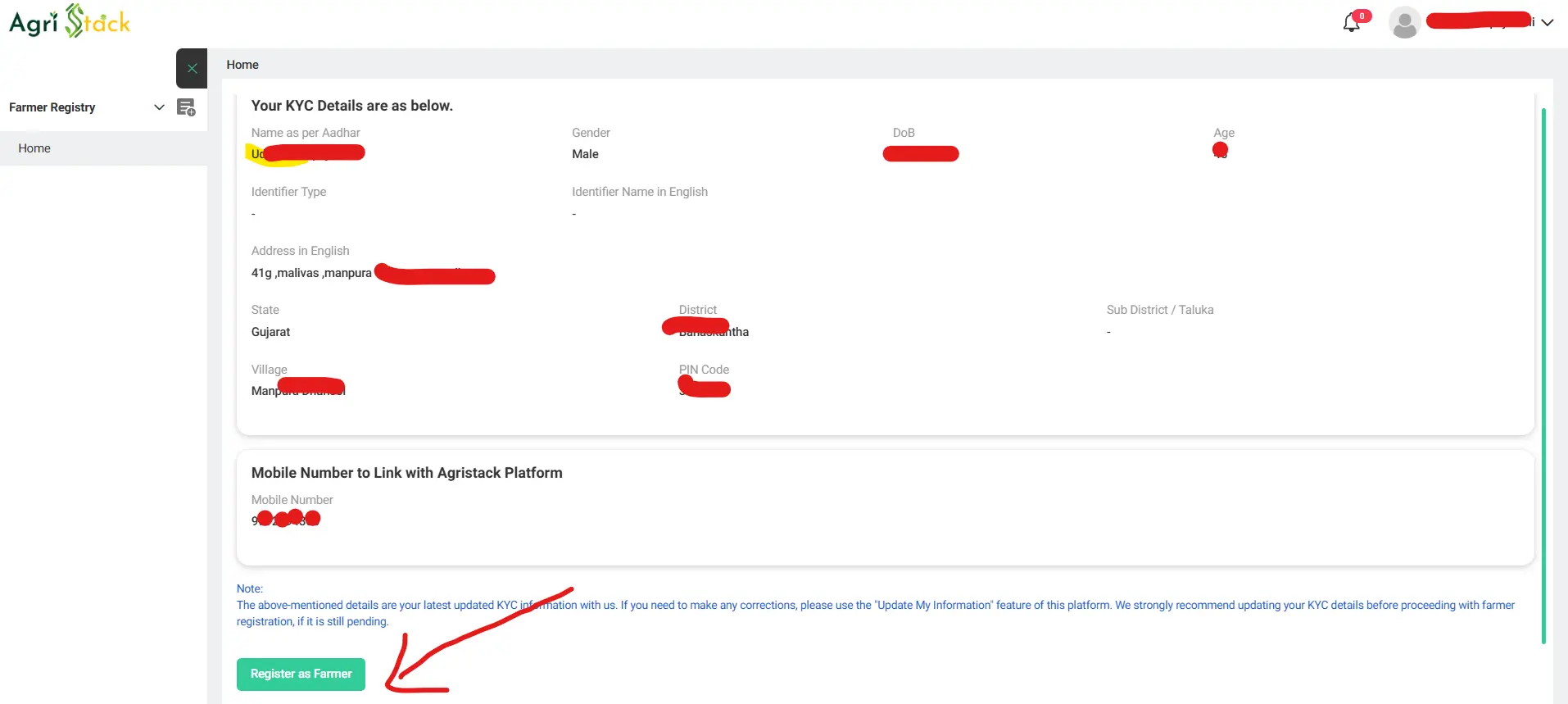Click the Sub District / Taluka label

click(1159, 310)
